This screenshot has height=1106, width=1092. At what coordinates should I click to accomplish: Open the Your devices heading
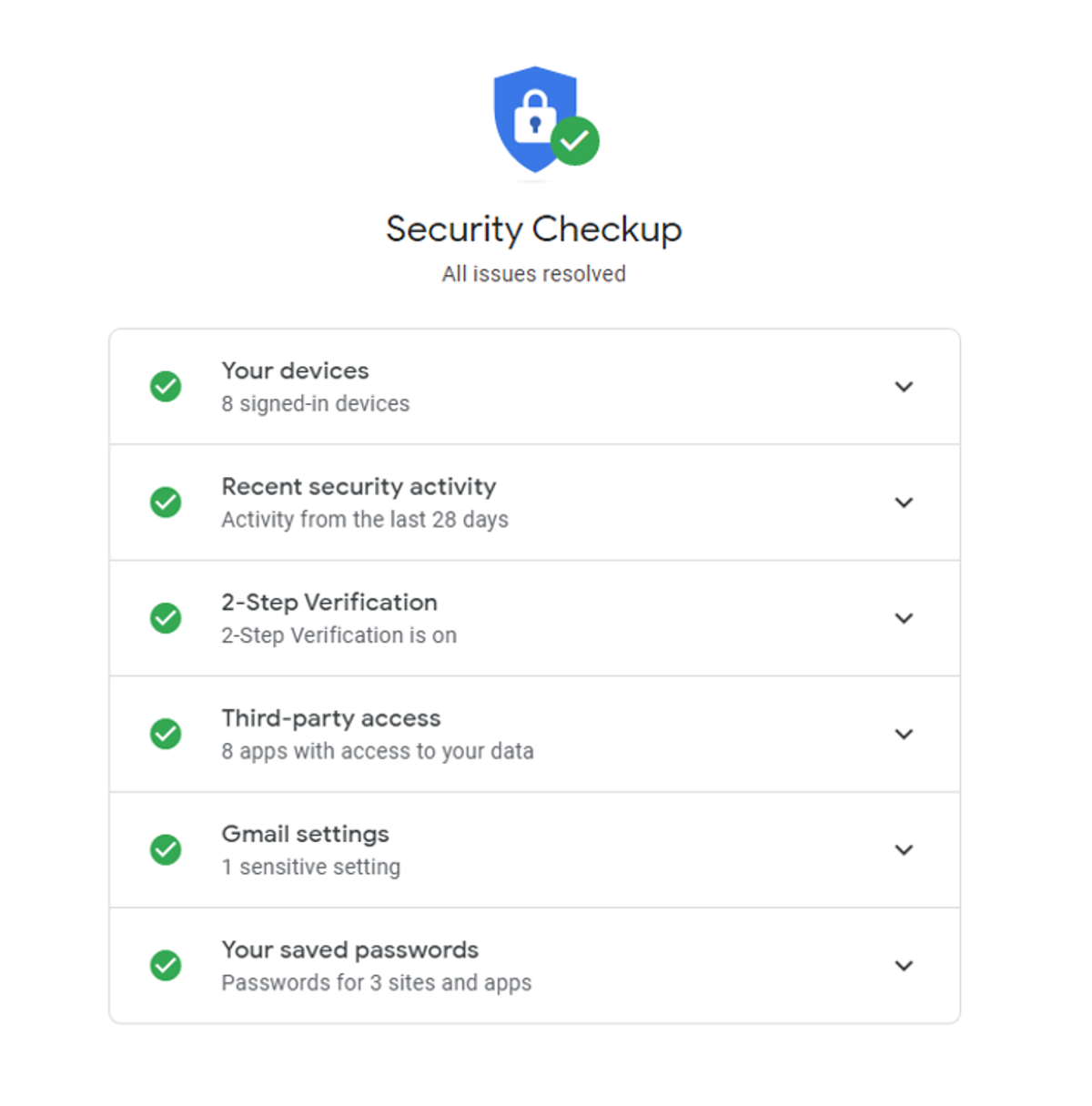click(295, 370)
